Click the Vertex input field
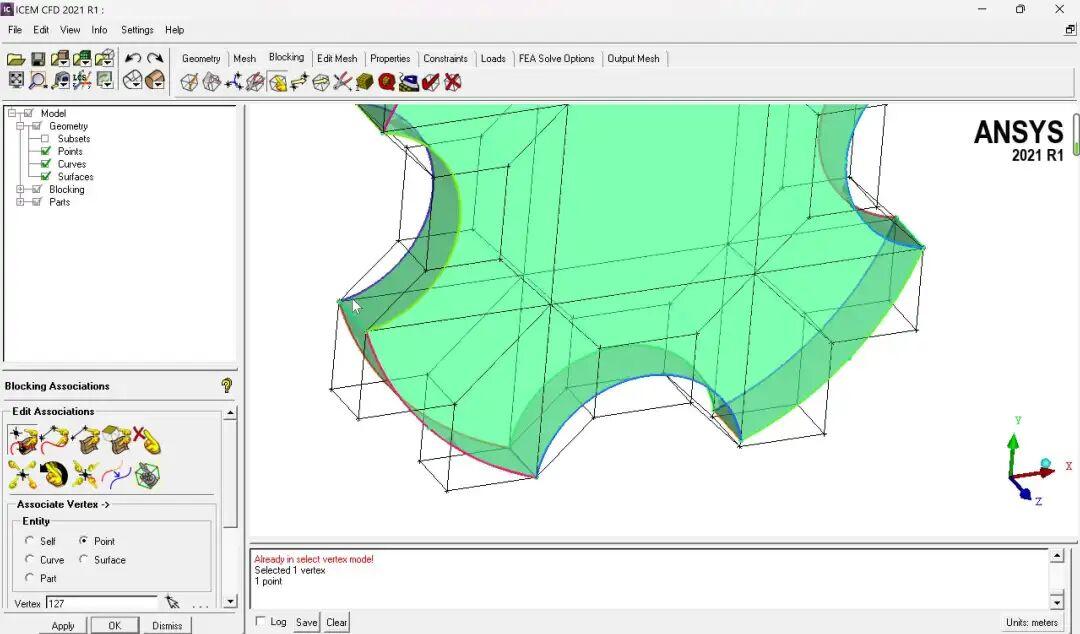Image resolution: width=1080 pixels, height=634 pixels. (101, 604)
